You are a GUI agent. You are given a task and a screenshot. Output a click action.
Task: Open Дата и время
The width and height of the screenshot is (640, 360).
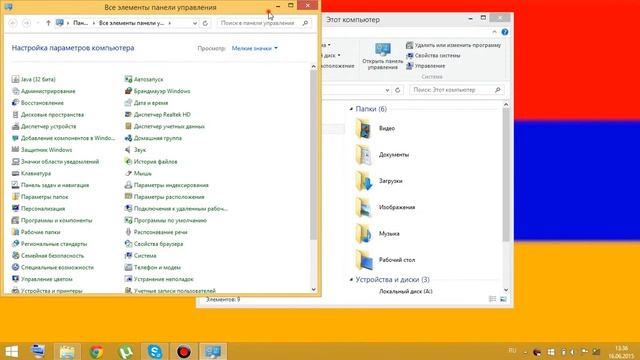147,103
